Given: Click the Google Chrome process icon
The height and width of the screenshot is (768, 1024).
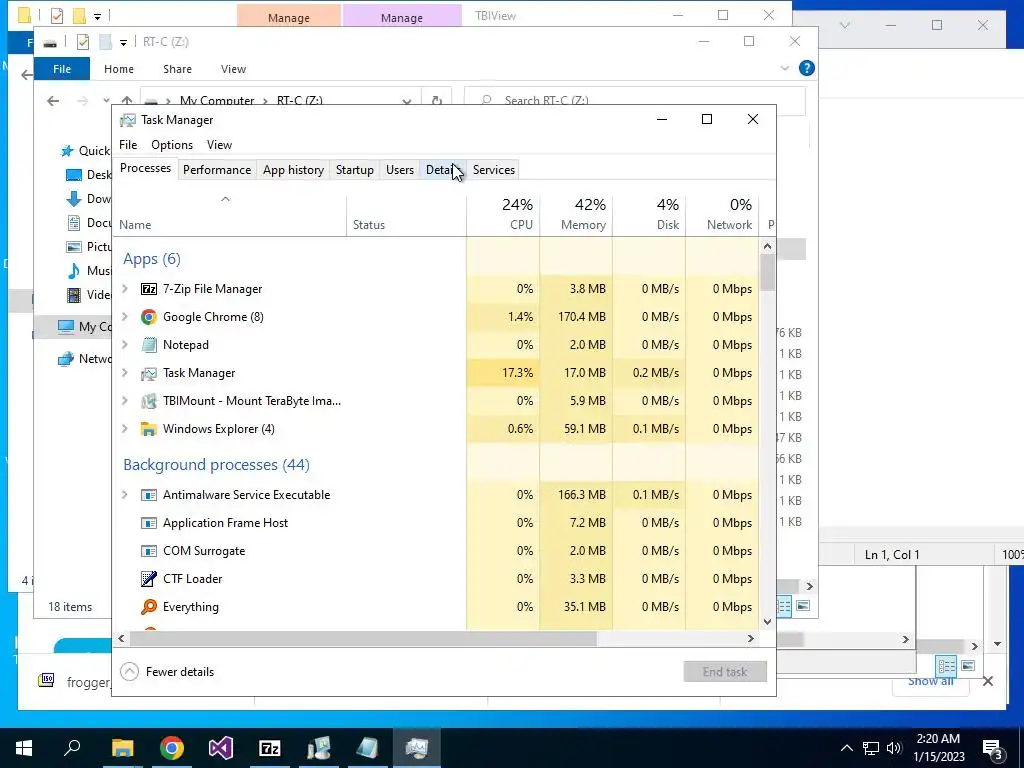Looking at the screenshot, I should click(x=149, y=317).
